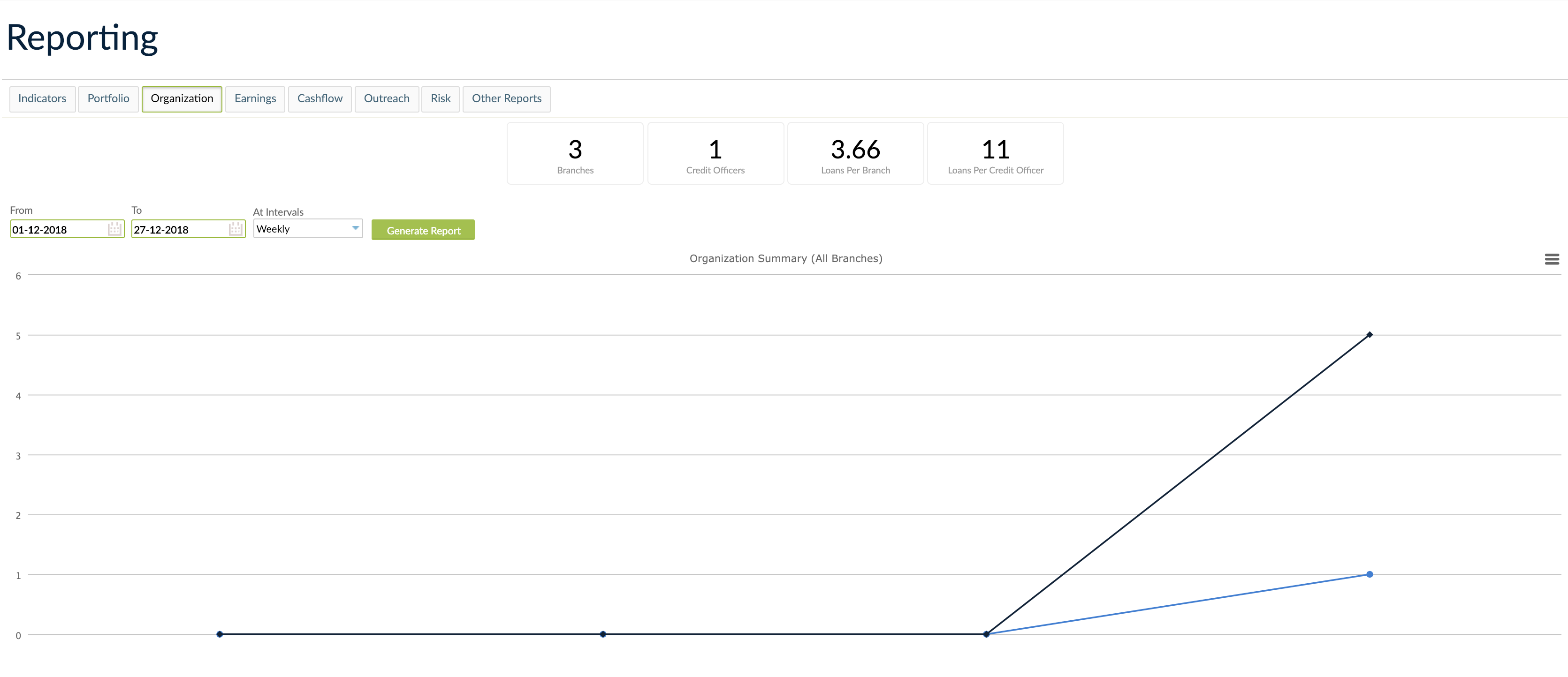Viewport: 1568px width, 677px height.
Task: Go to the Cashflow tab
Action: click(x=320, y=98)
